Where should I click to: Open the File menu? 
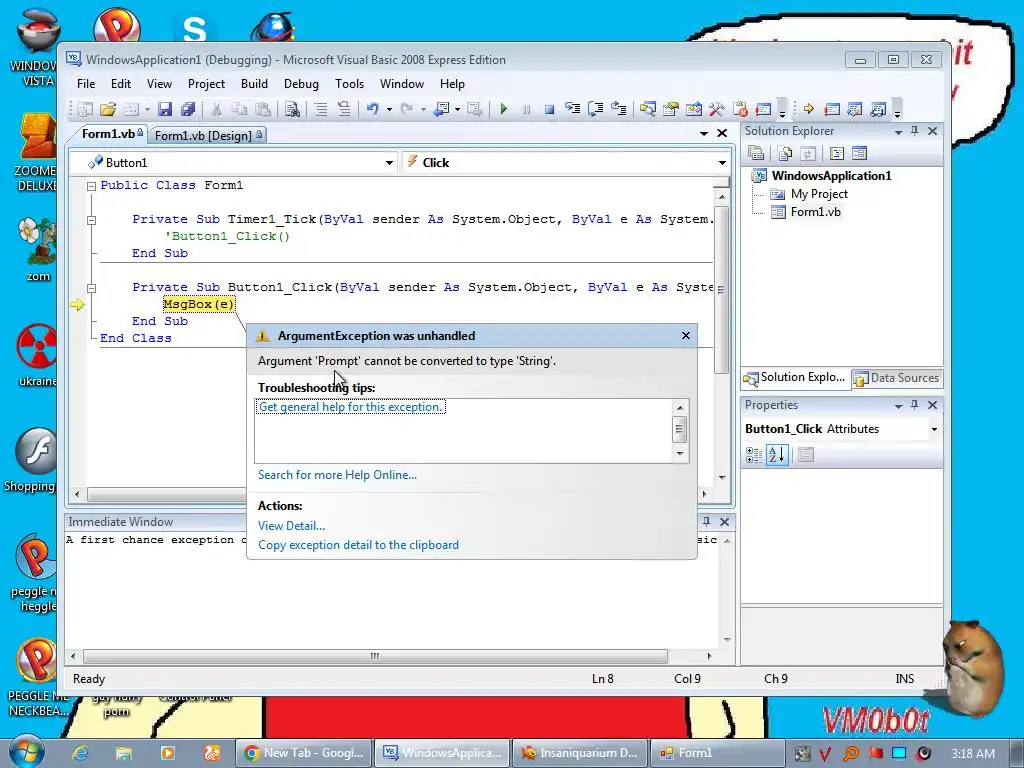pos(86,84)
